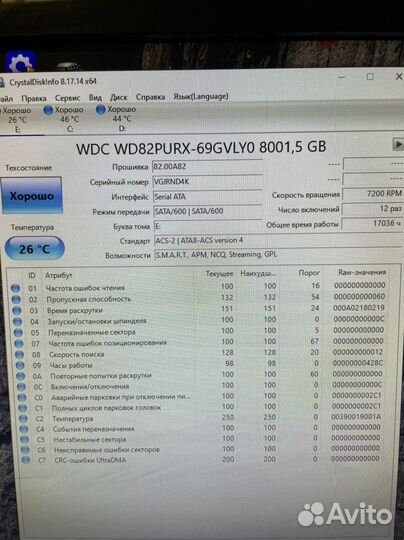Screen dimensions: 404x540
Task: Click status icon for attribute 02
Action: [x=16, y=300]
